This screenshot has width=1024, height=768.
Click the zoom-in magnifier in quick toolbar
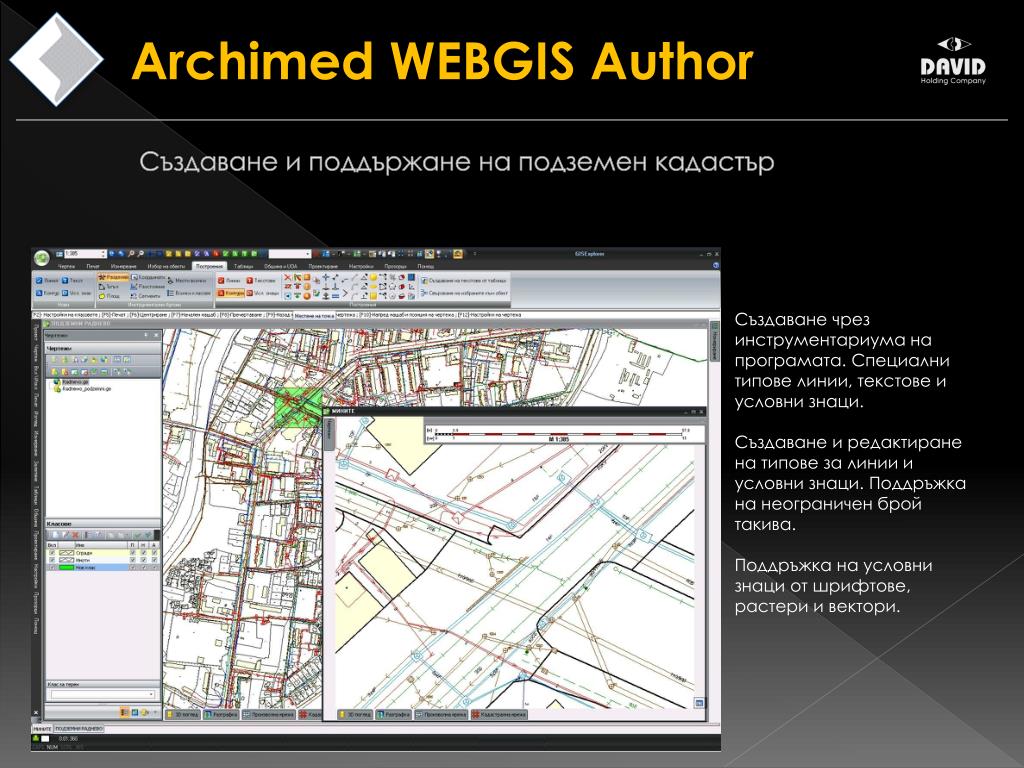(131, 253)
